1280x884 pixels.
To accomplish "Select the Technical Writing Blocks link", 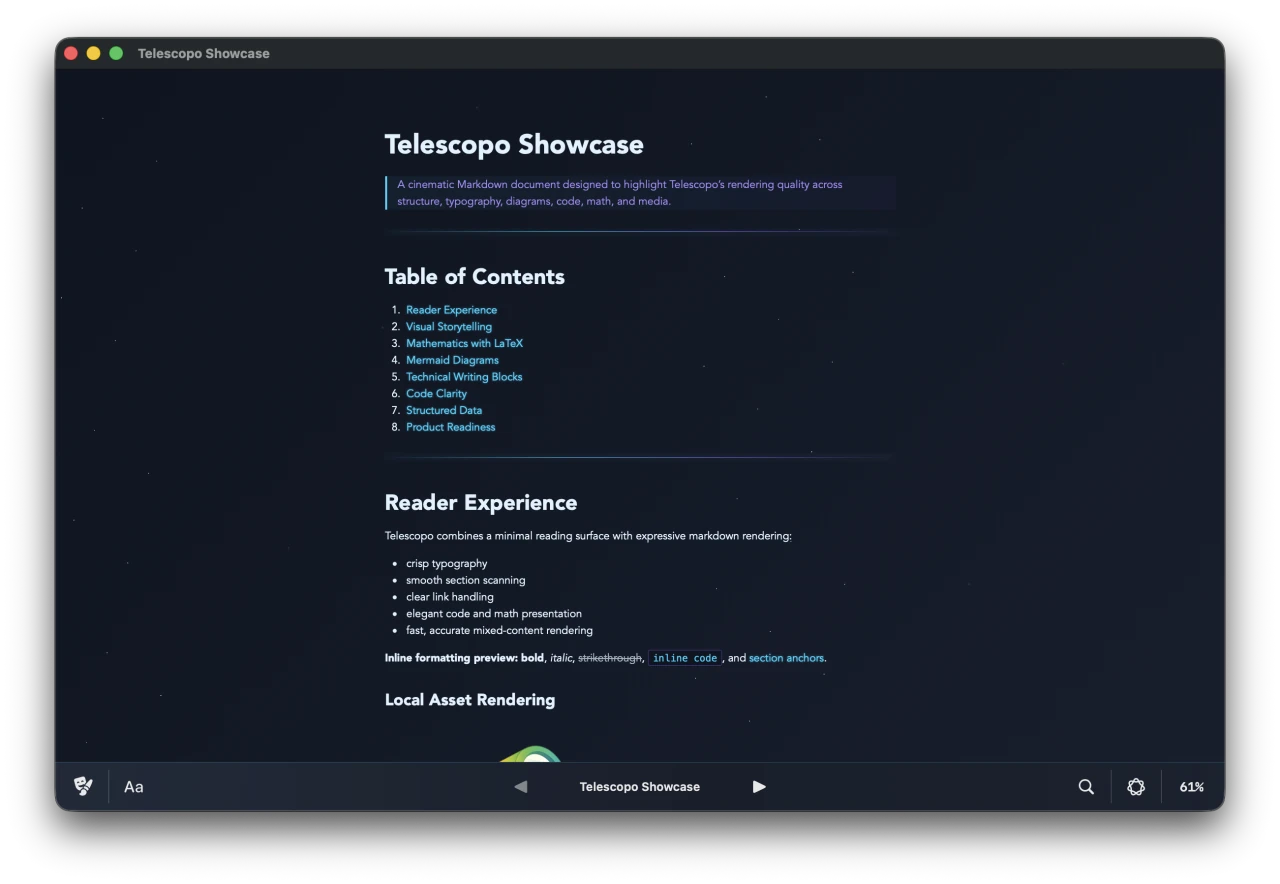I will 464,376.
